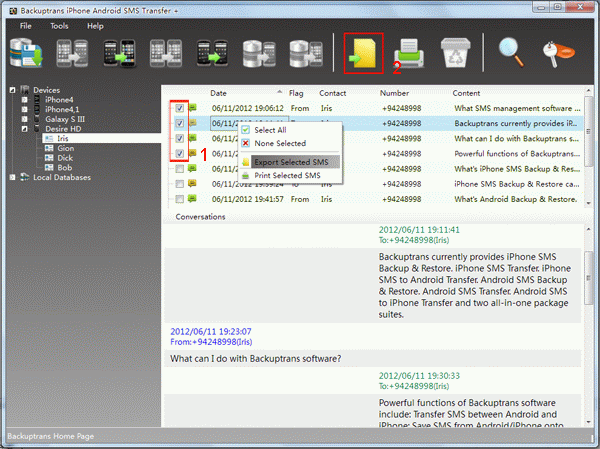The width and height of the screenshot is (600, 449).
Task: Click the red X None Selected icon
Action: point(246,143)
